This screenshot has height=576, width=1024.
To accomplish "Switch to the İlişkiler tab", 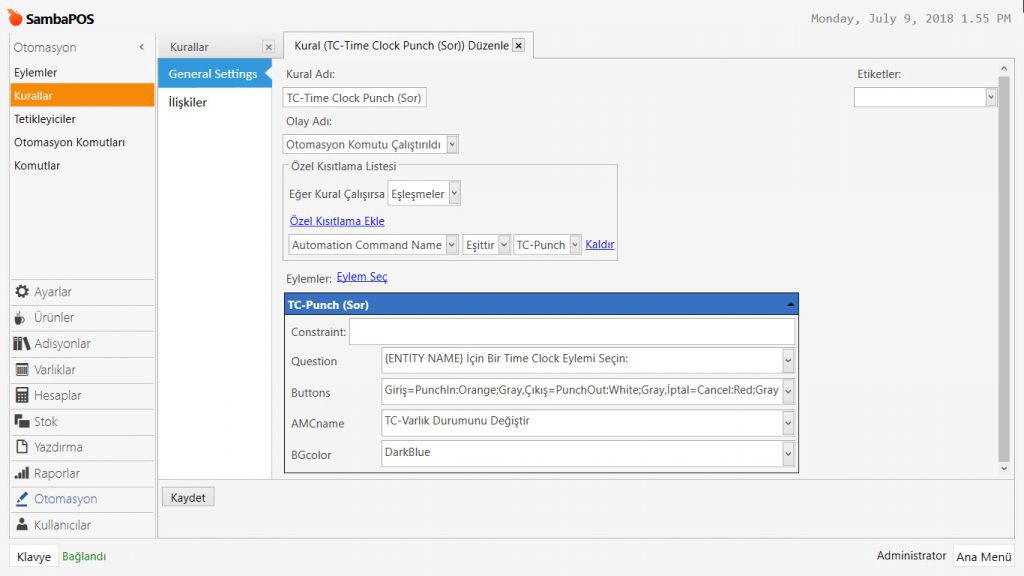I will pyautogui.click(x=188, y=102).
